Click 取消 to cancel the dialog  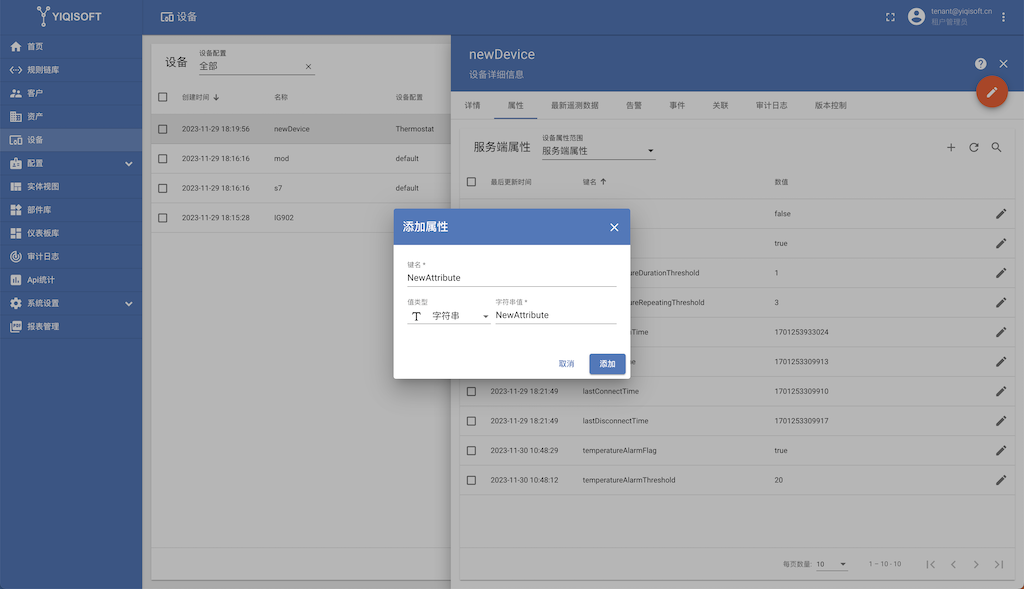(566, 364)
